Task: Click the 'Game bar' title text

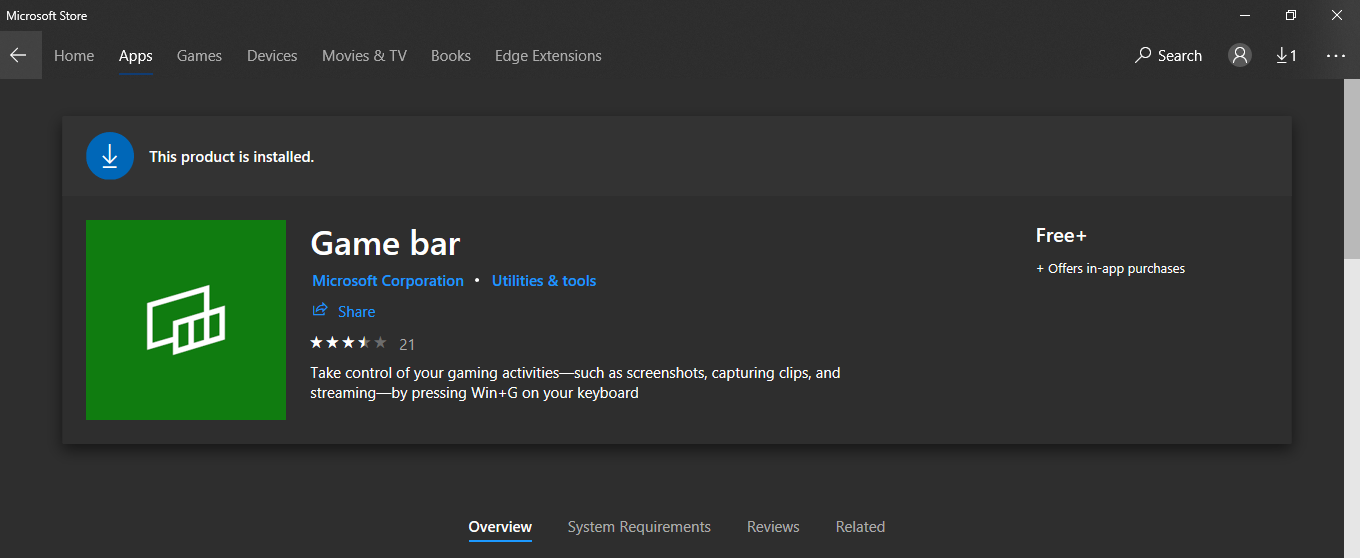Action: point(385,243)
